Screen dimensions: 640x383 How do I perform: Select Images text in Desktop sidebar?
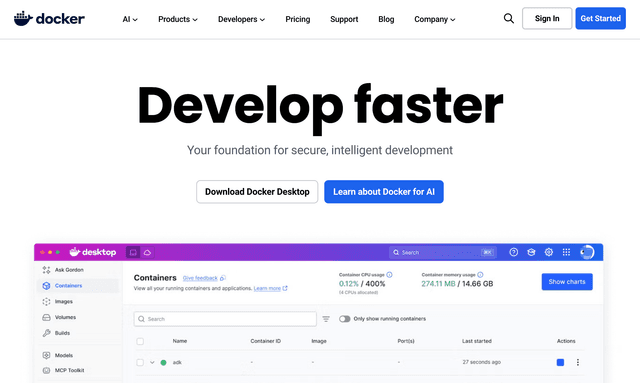pos(64,302)
